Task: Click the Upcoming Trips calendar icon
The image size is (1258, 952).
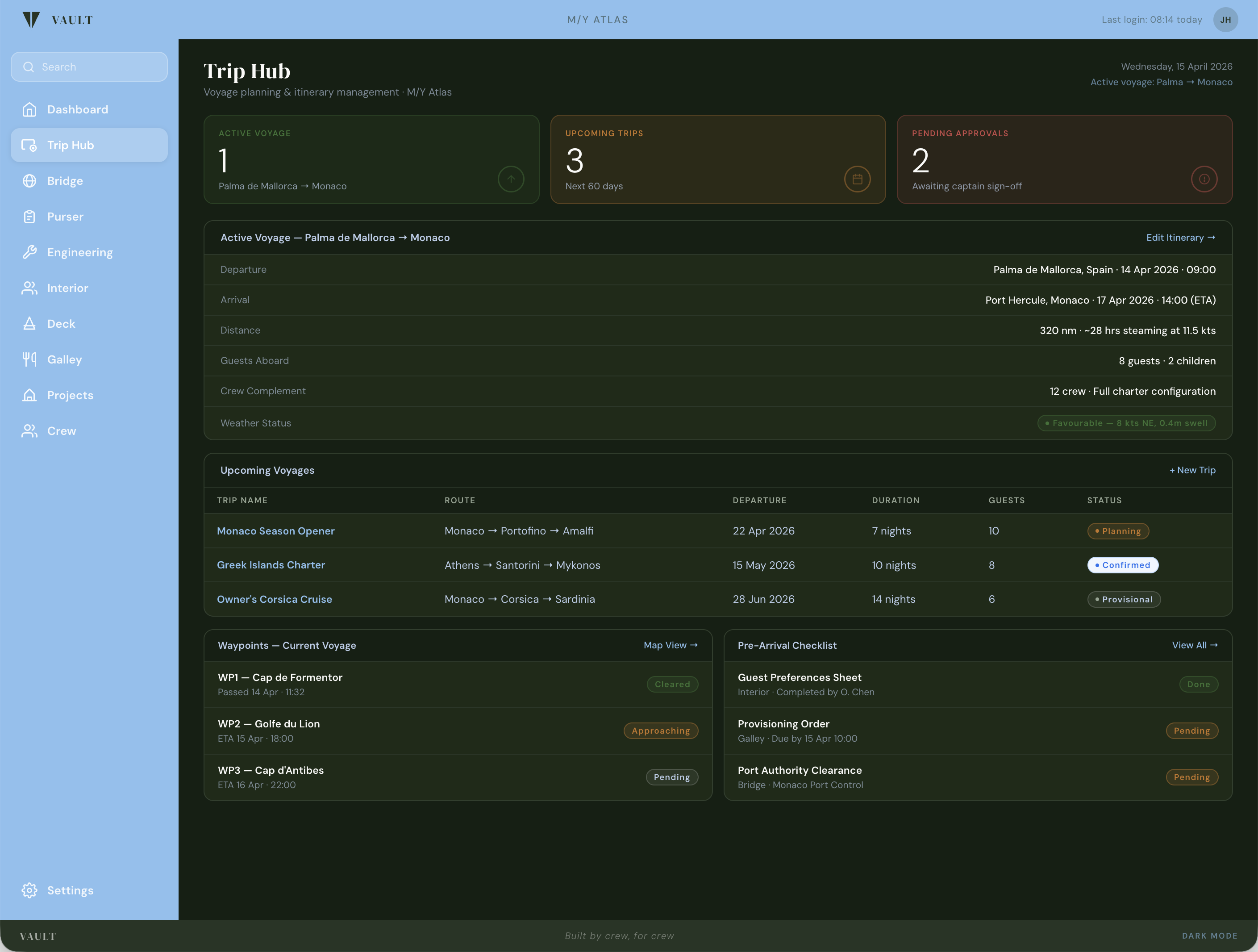Action: point(857,179)
